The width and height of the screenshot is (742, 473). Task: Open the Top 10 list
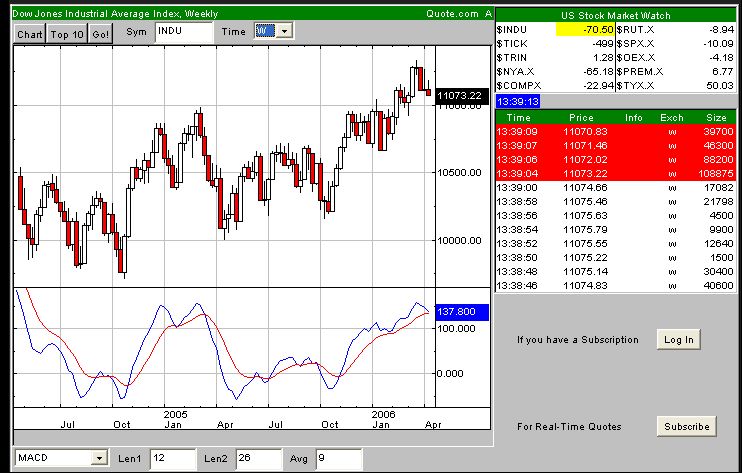point(67,34)
